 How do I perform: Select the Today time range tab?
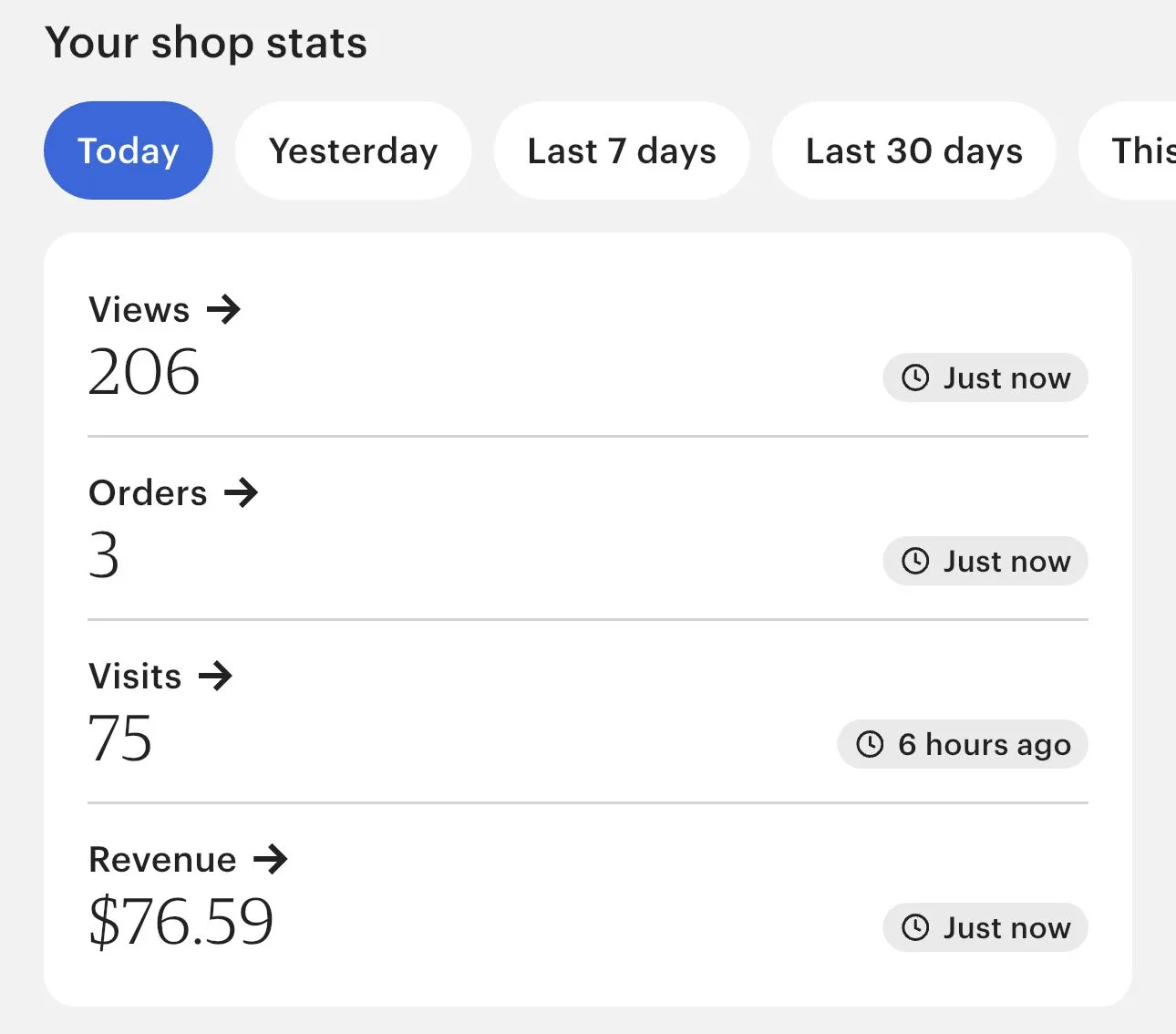129,150
